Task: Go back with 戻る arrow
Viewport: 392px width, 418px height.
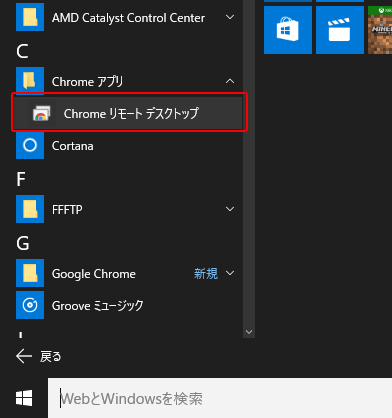Action: point(24,356)
